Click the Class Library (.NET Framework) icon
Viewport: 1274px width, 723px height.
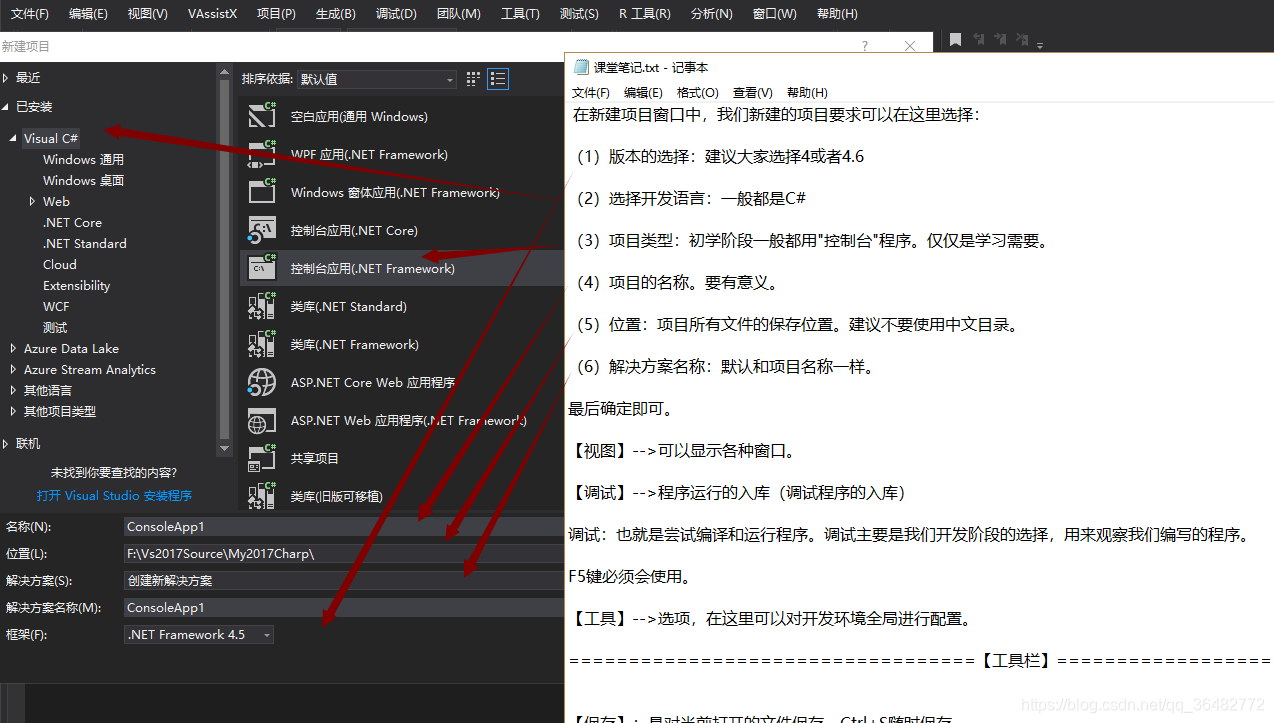click(262, 344)
